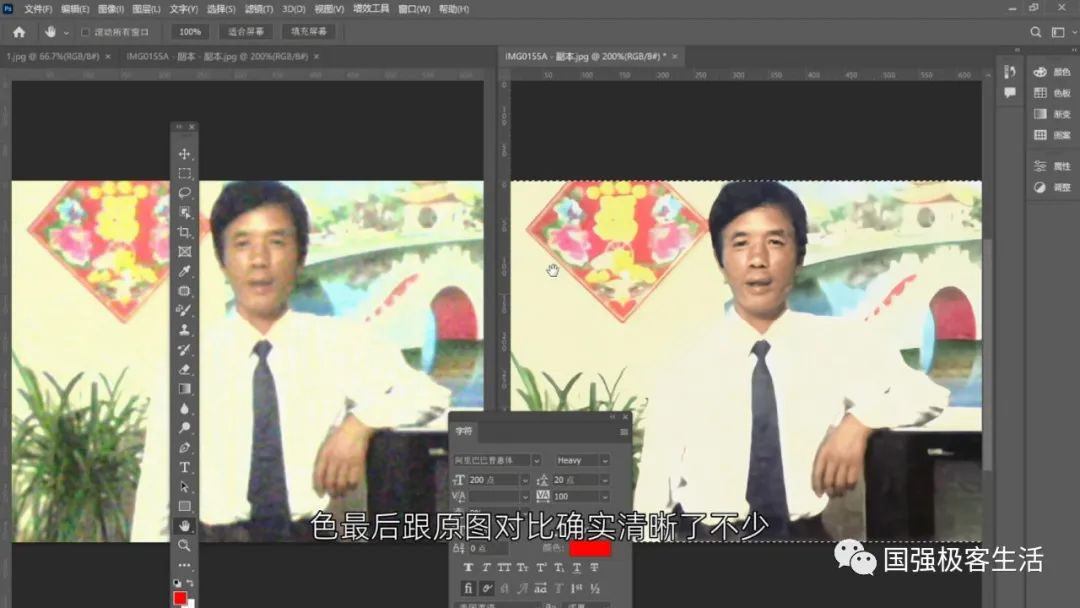
Task: Open the 文件(F) menu
Action: click(x=38, y=9)
